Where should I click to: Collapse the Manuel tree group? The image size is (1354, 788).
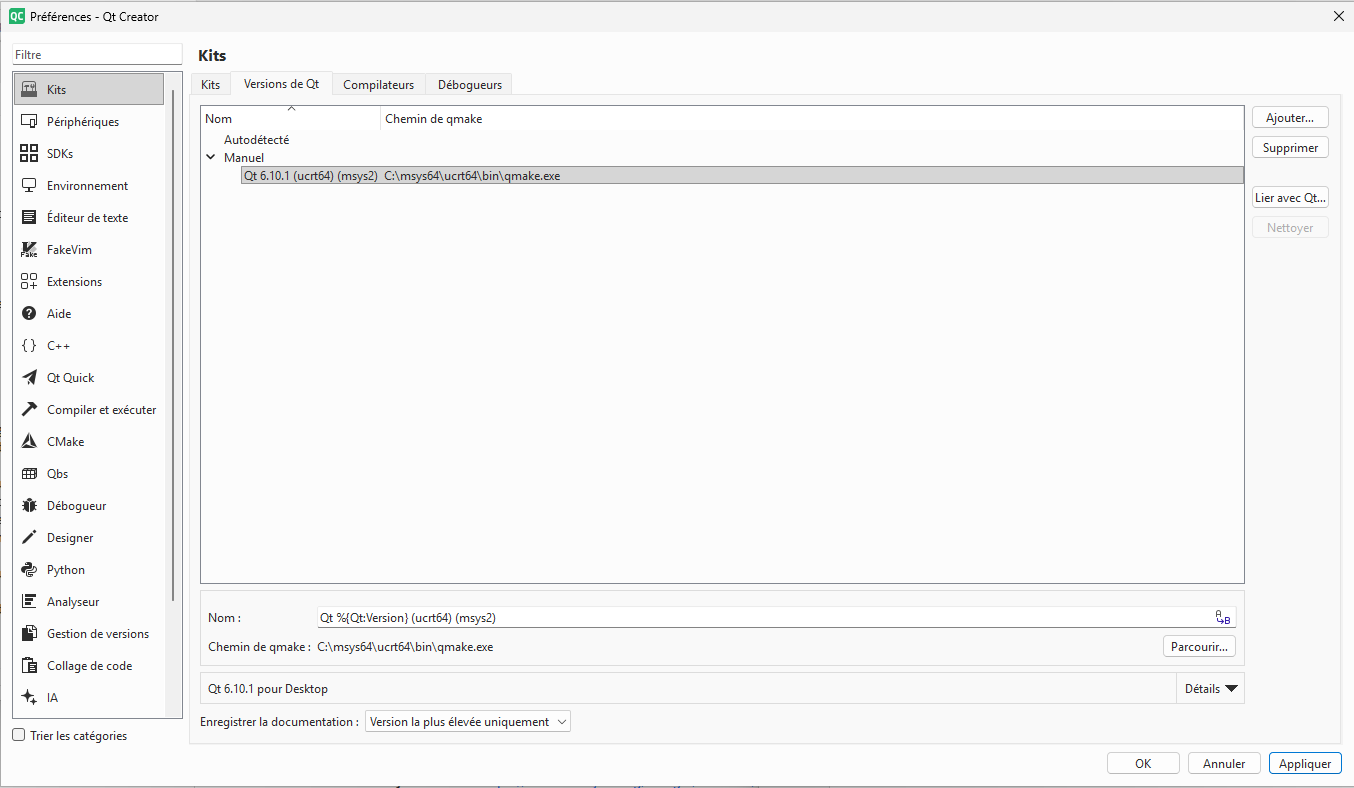211,157
